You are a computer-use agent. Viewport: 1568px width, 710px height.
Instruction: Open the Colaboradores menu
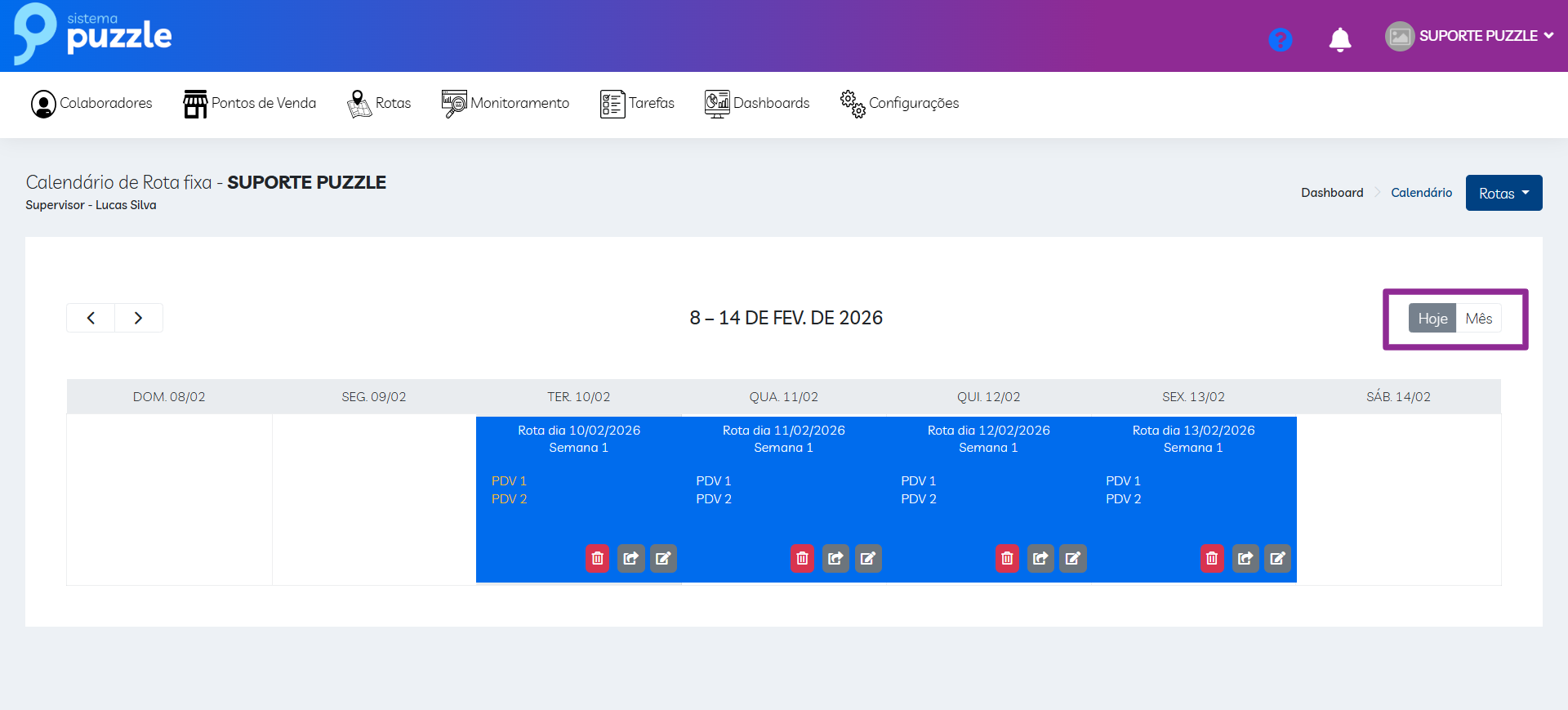click(x=91, y=104)
